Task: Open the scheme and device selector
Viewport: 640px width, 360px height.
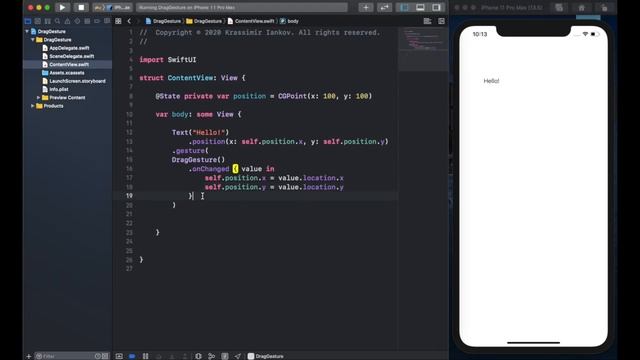Action: [x=113, y=7]
